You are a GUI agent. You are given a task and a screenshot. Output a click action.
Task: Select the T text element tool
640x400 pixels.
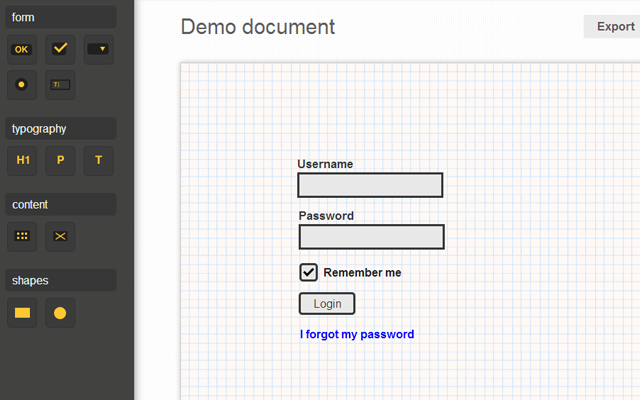coord(98,160)
